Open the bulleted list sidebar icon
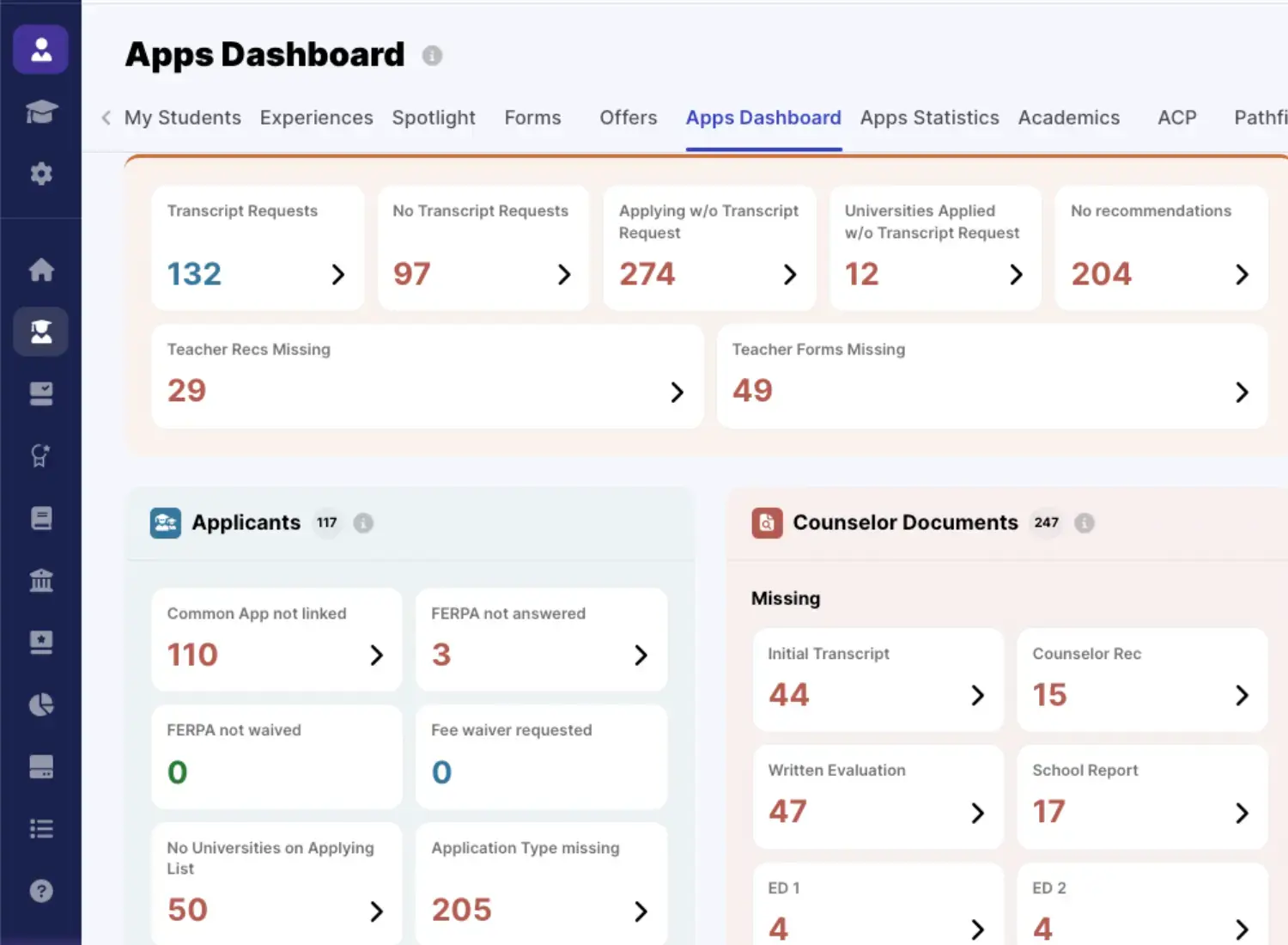The height and width of the screenshot is (945, 1288). click(40, 829)
